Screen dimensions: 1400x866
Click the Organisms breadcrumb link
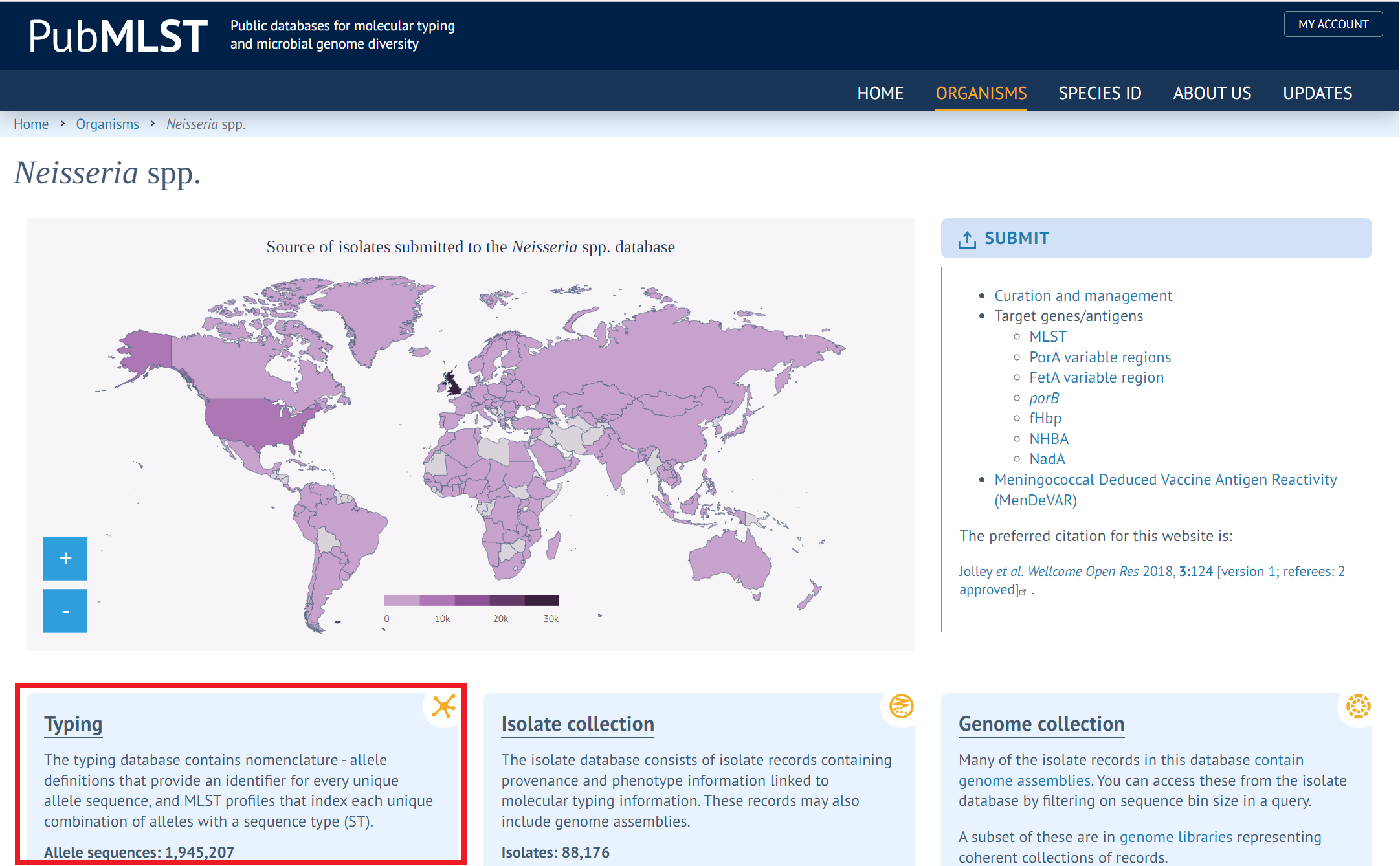107,124
